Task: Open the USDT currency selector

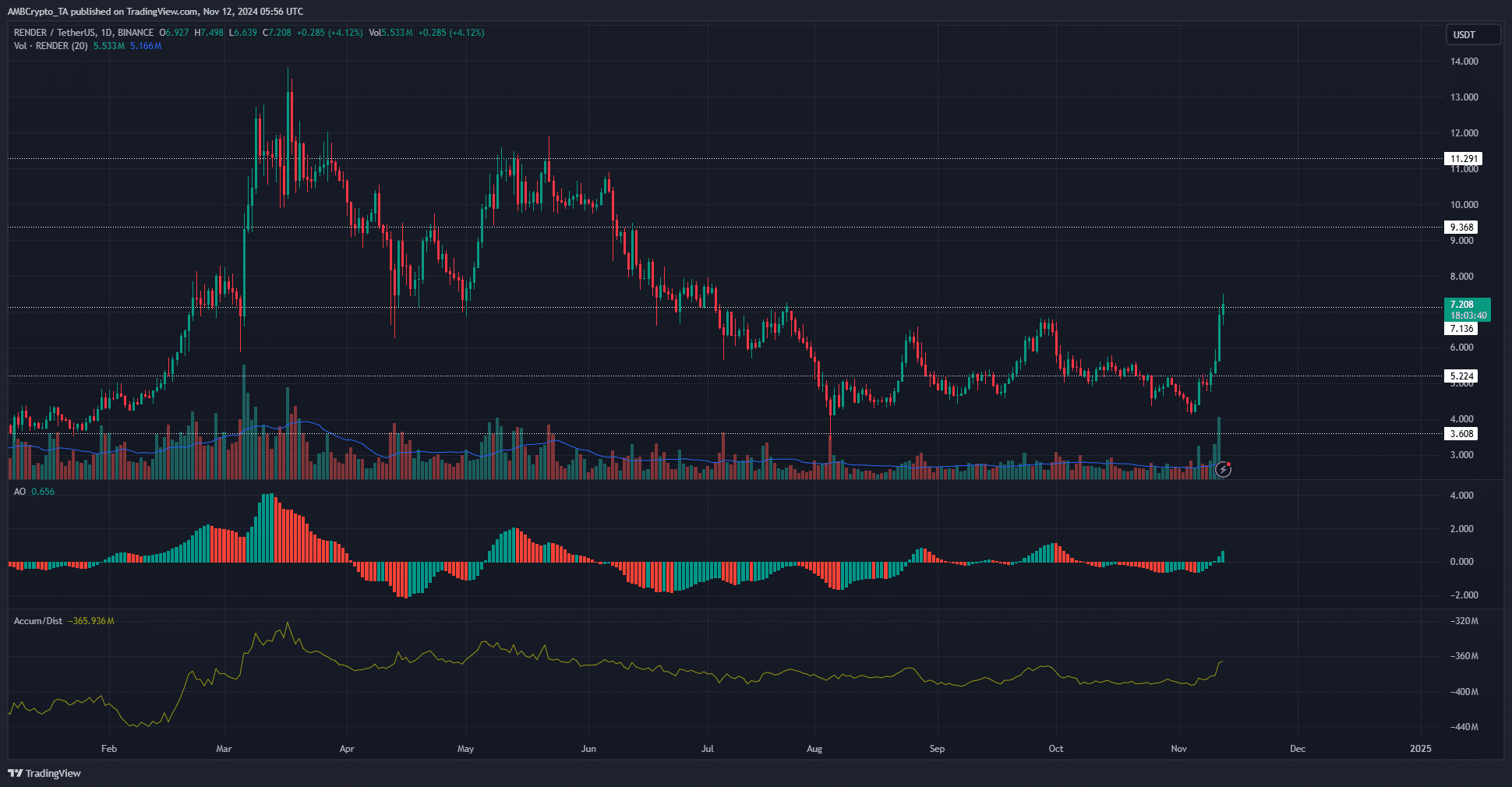Action: pyautogui.click(x=1472, y=34)
